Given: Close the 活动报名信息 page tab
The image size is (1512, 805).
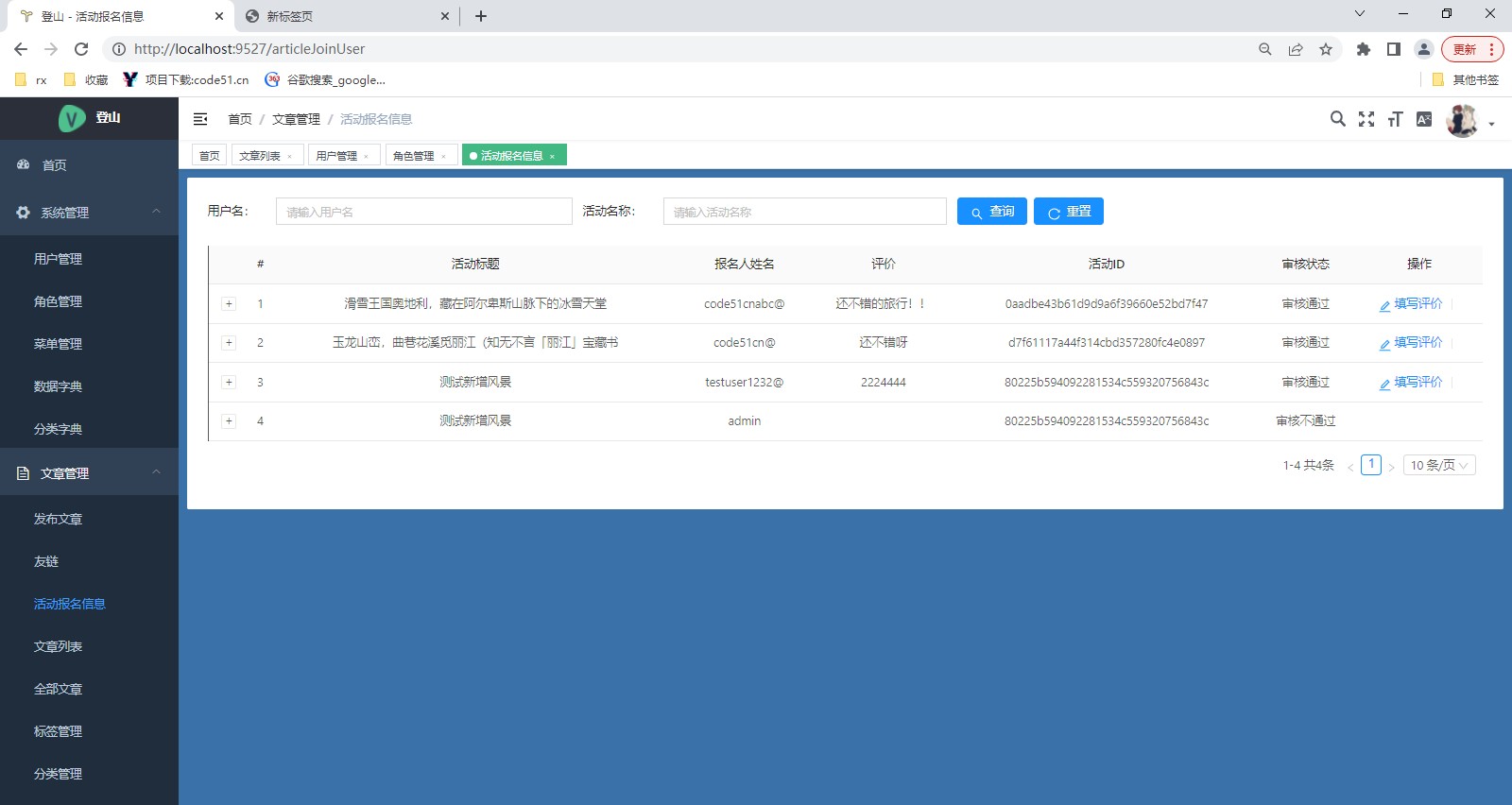Looking at the screenshot, I should coord(552,157).
